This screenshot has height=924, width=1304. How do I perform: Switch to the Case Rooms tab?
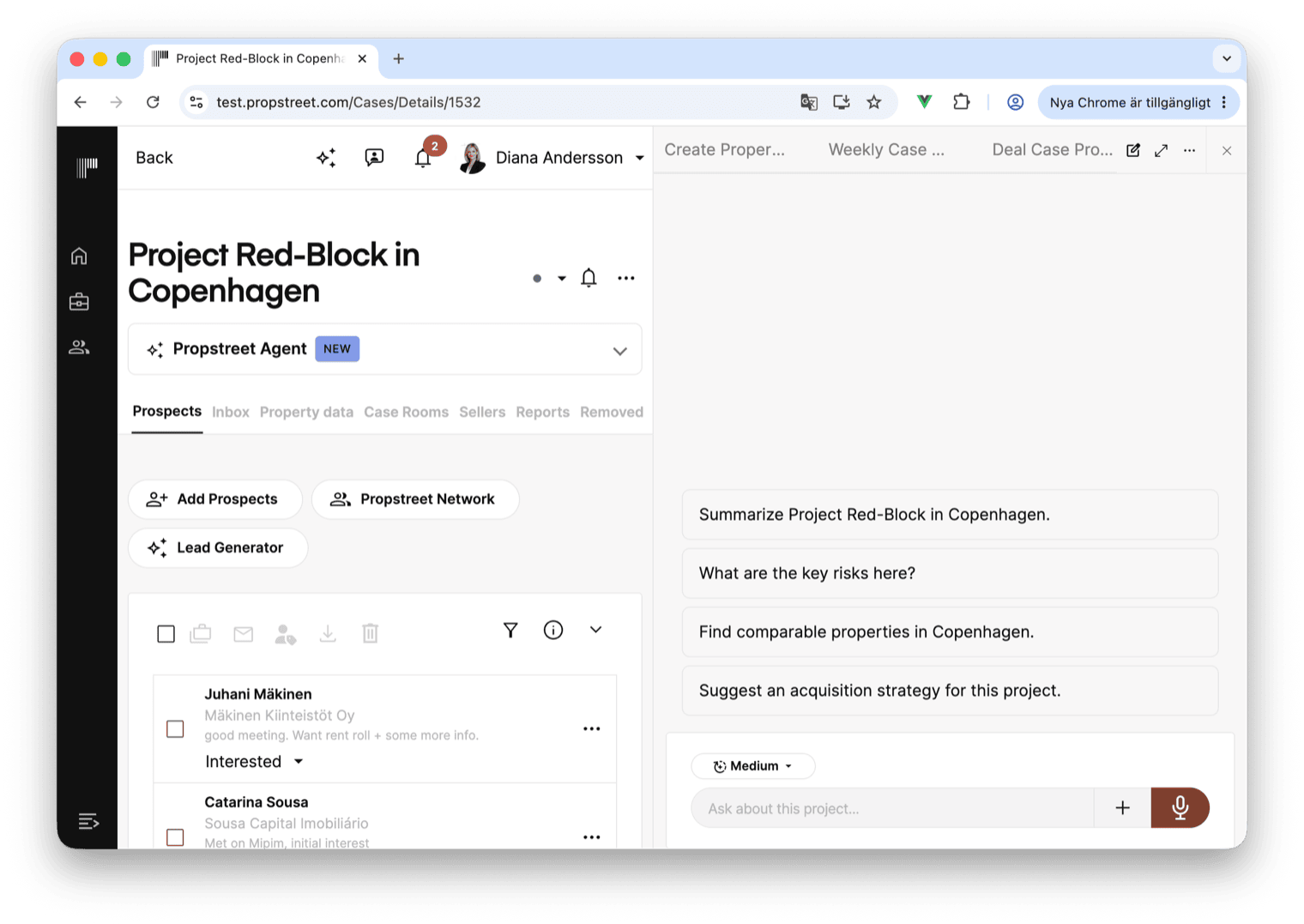tap(406, 412)
